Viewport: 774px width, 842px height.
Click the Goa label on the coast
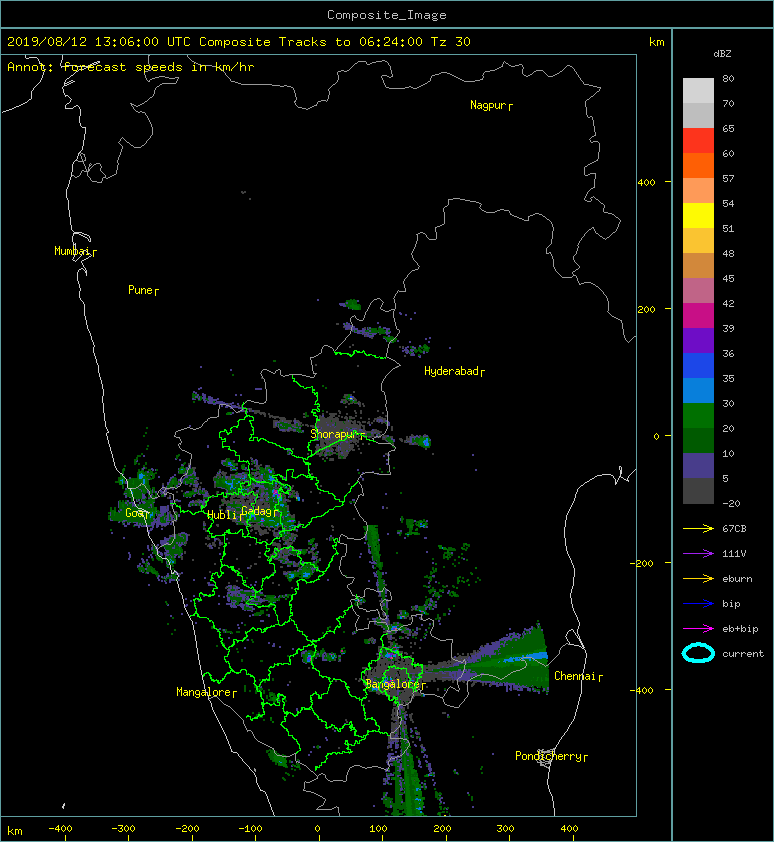pyautogui.click(x=134, y=513)
